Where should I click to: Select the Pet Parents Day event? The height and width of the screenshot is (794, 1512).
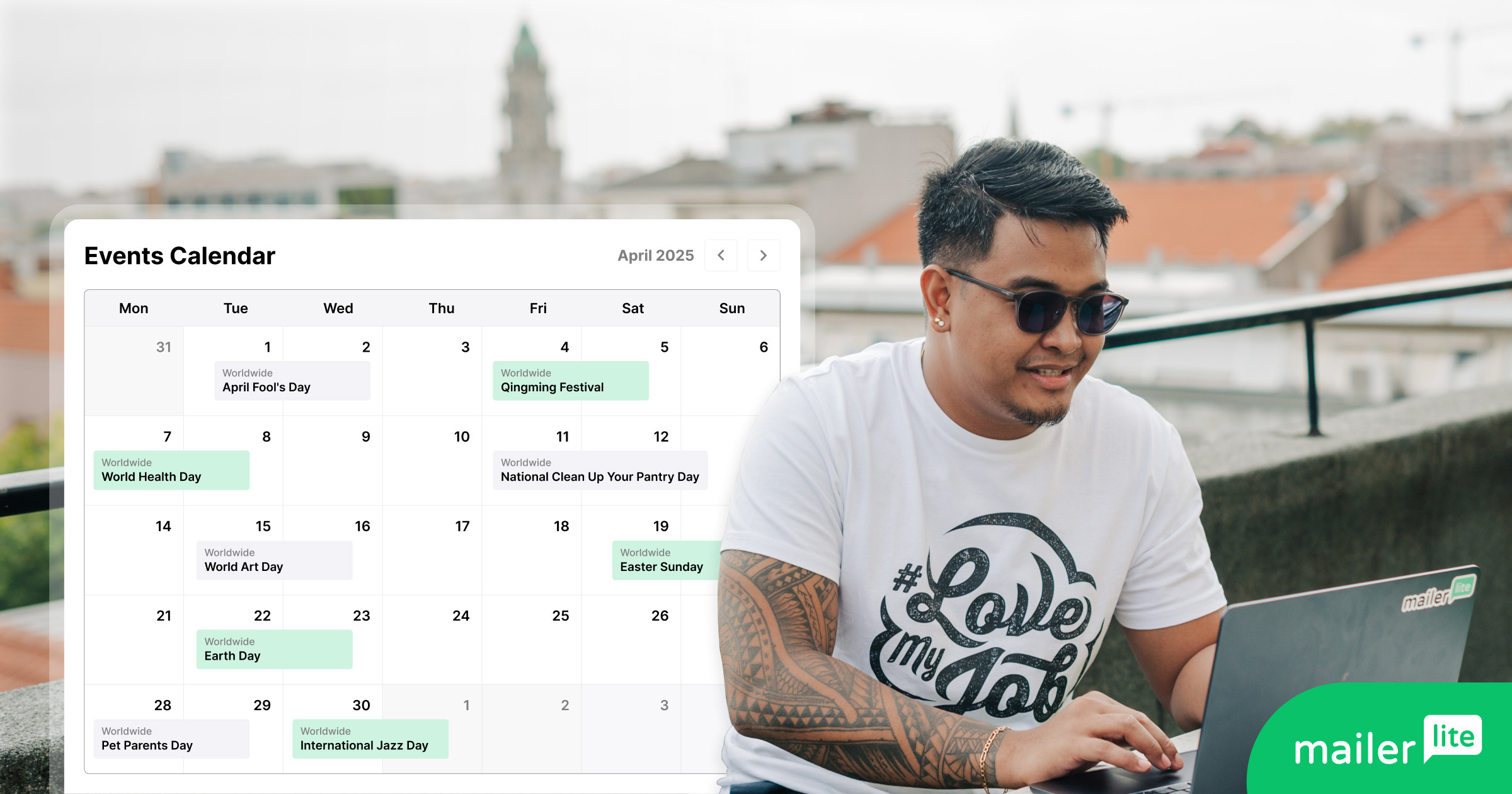[170, 739]
